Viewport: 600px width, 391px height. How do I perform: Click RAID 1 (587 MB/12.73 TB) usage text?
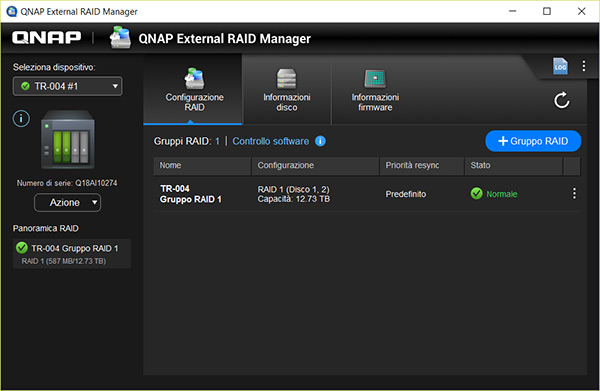[x=64, y=261]
